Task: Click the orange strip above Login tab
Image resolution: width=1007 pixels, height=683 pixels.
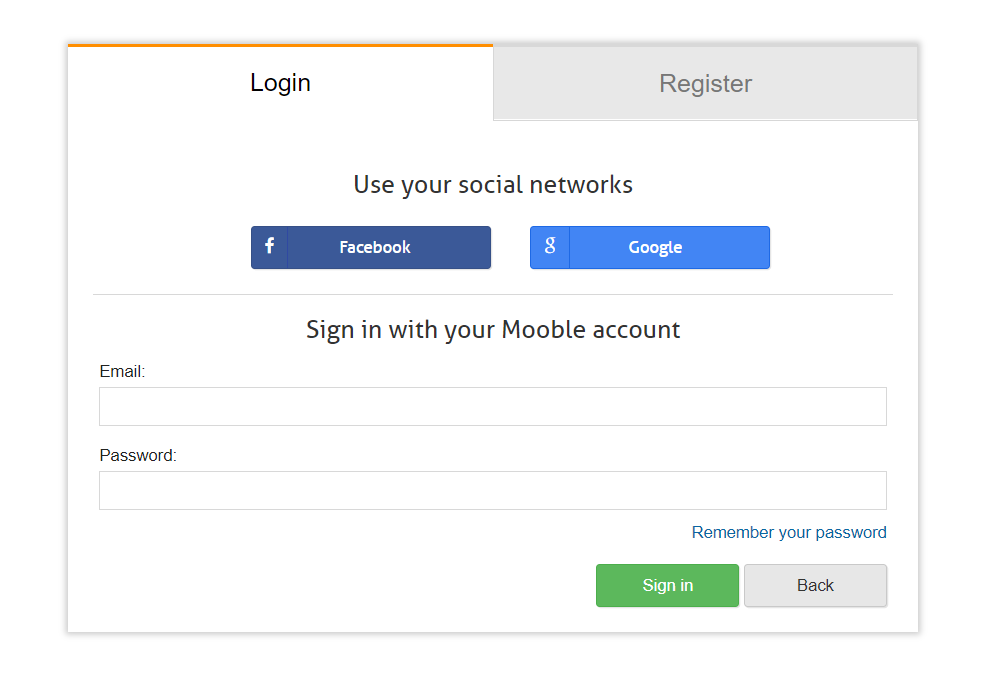Action: click(281, 46)
